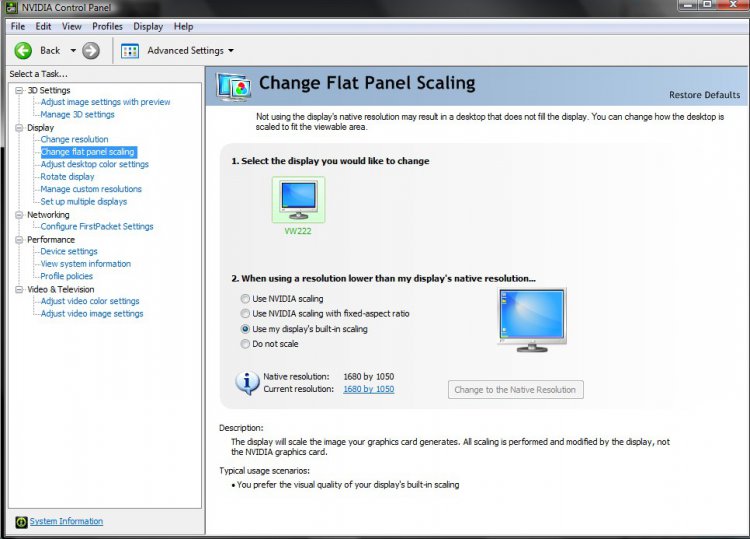Click the VW222 display name label
This screenshot has height=539, width=750.
(x=298, y=231)
